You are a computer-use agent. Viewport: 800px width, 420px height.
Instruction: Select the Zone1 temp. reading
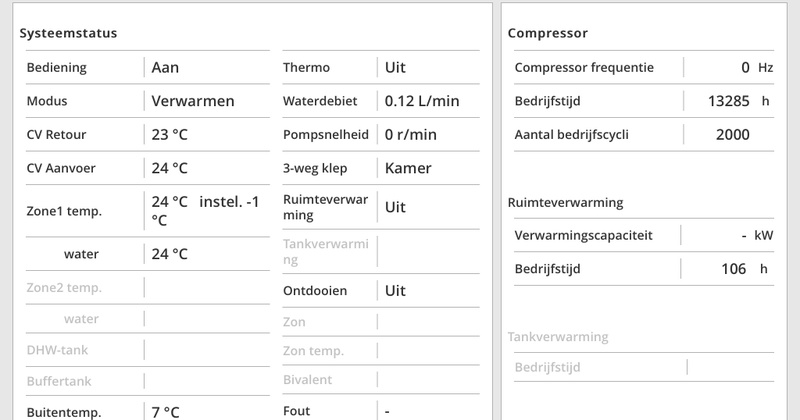tap(205, 210)
